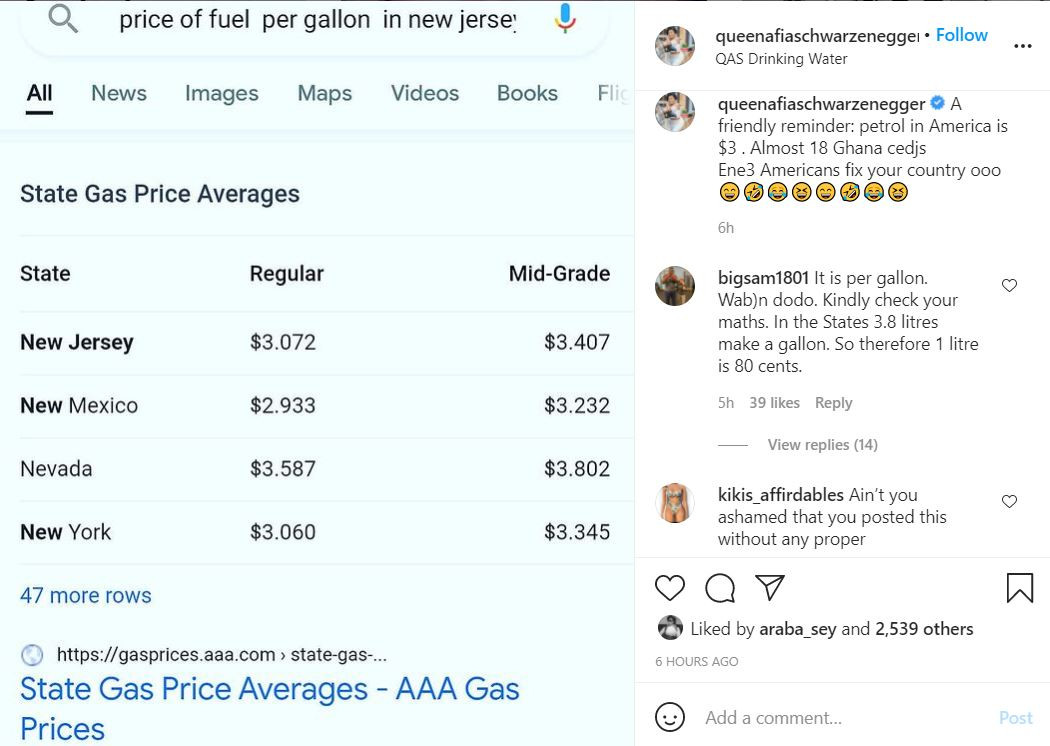The width and height of the screenshot is (1050, 746).
Task: Toggle like on kikis_affirdables' comment heart
Action: click(x=1009, y=502)
